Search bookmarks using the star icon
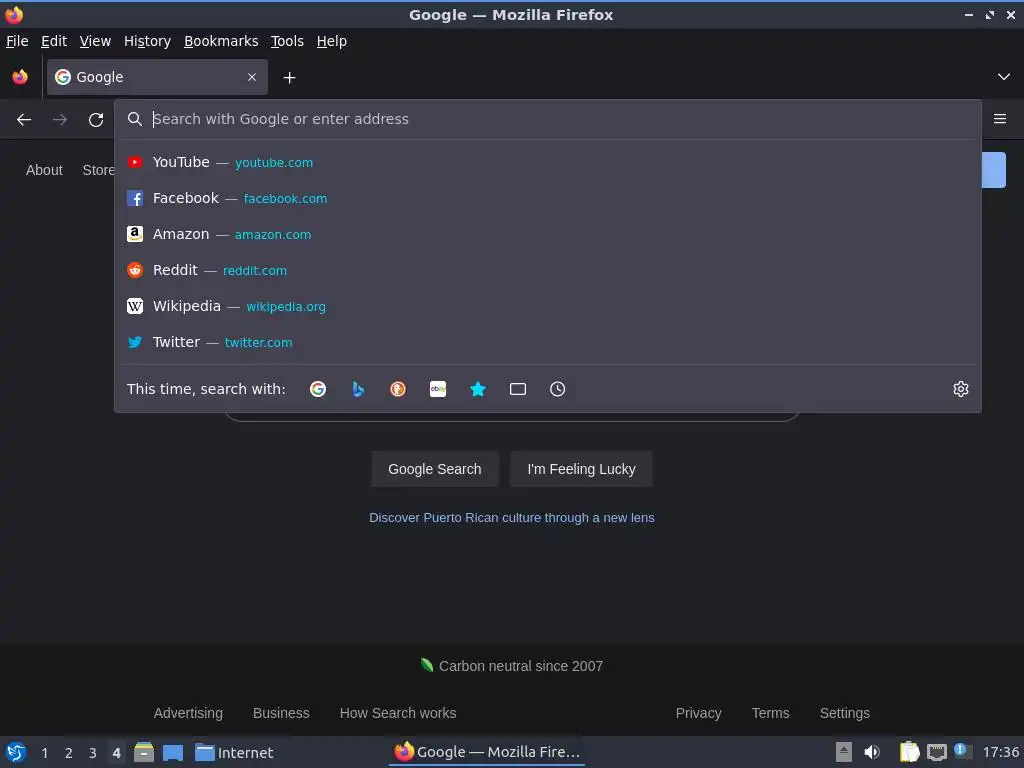 [478, 389]
